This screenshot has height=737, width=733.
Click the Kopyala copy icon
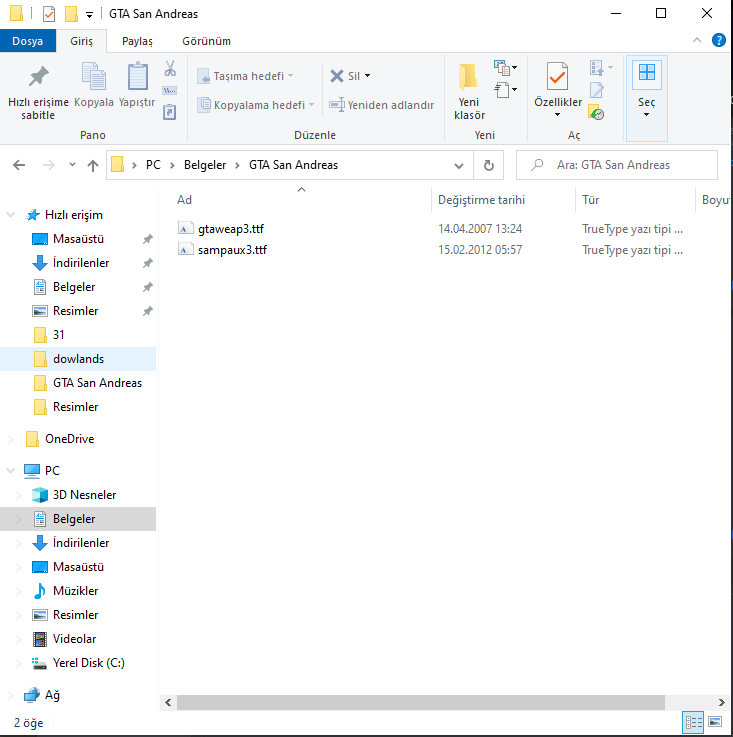[94, 85]
